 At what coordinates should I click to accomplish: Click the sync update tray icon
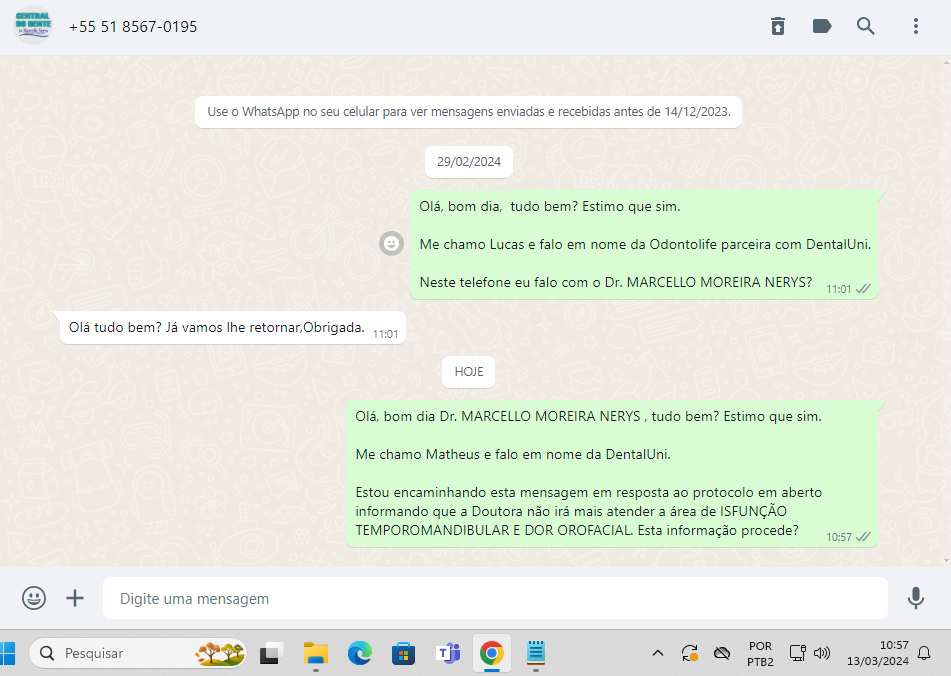pyautogui.click(x=690, y=653)
